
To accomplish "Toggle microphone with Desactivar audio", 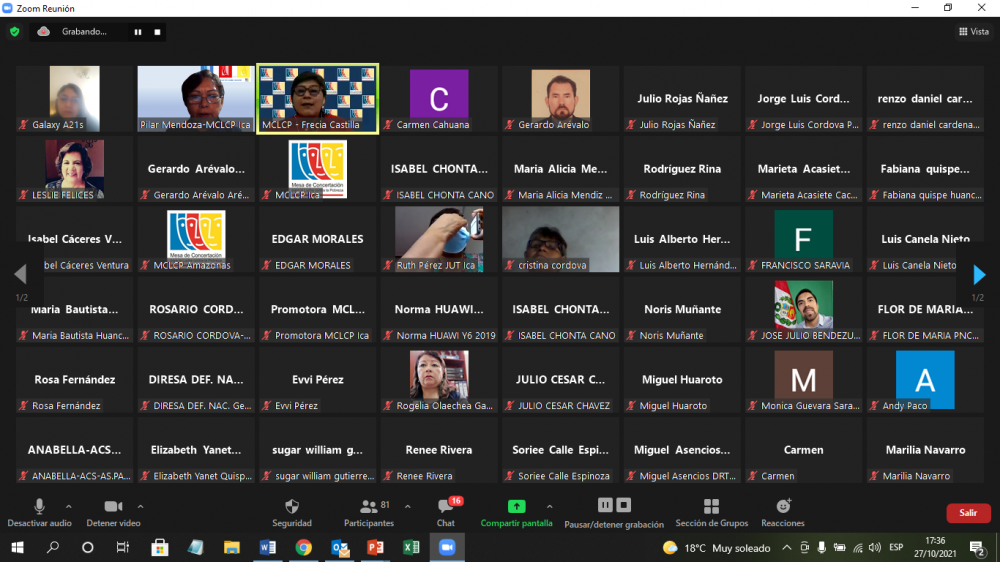I will [x=39, y=512].
